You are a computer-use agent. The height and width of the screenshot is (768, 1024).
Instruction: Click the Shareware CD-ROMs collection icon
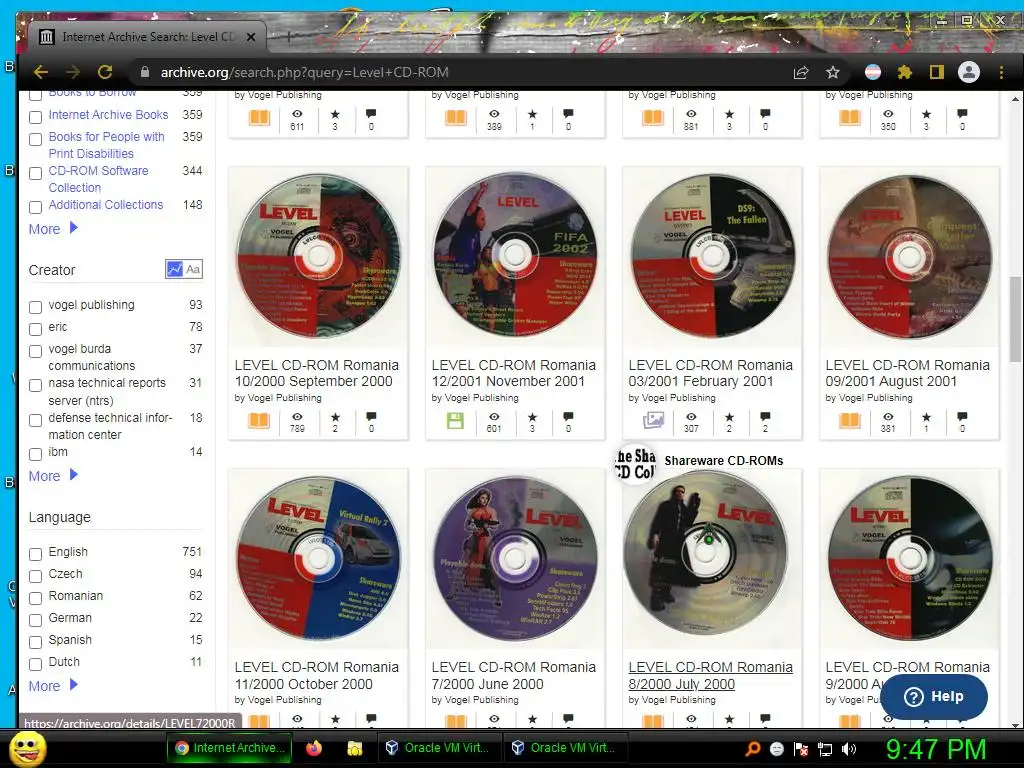pyautogui.click(x=635, y=464)
